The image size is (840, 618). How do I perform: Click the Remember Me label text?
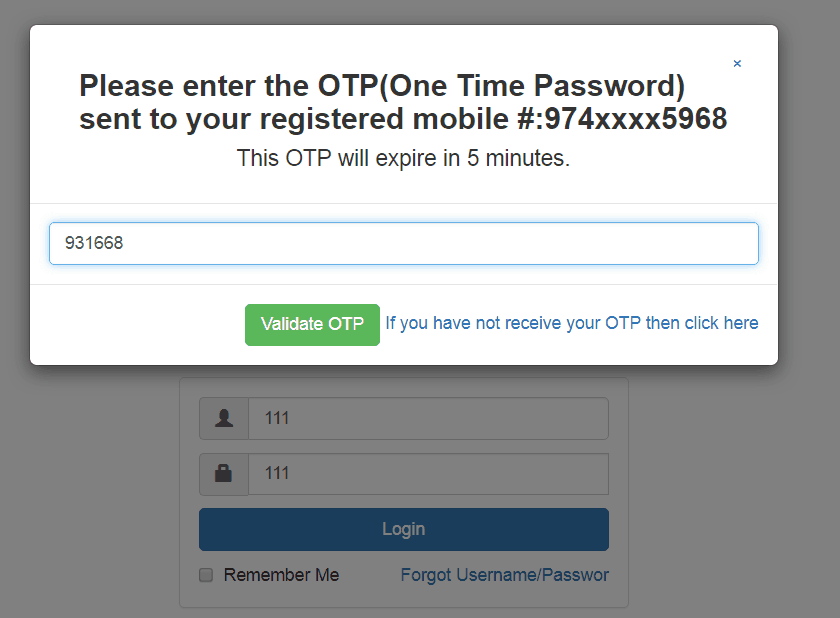click(282, 574)
